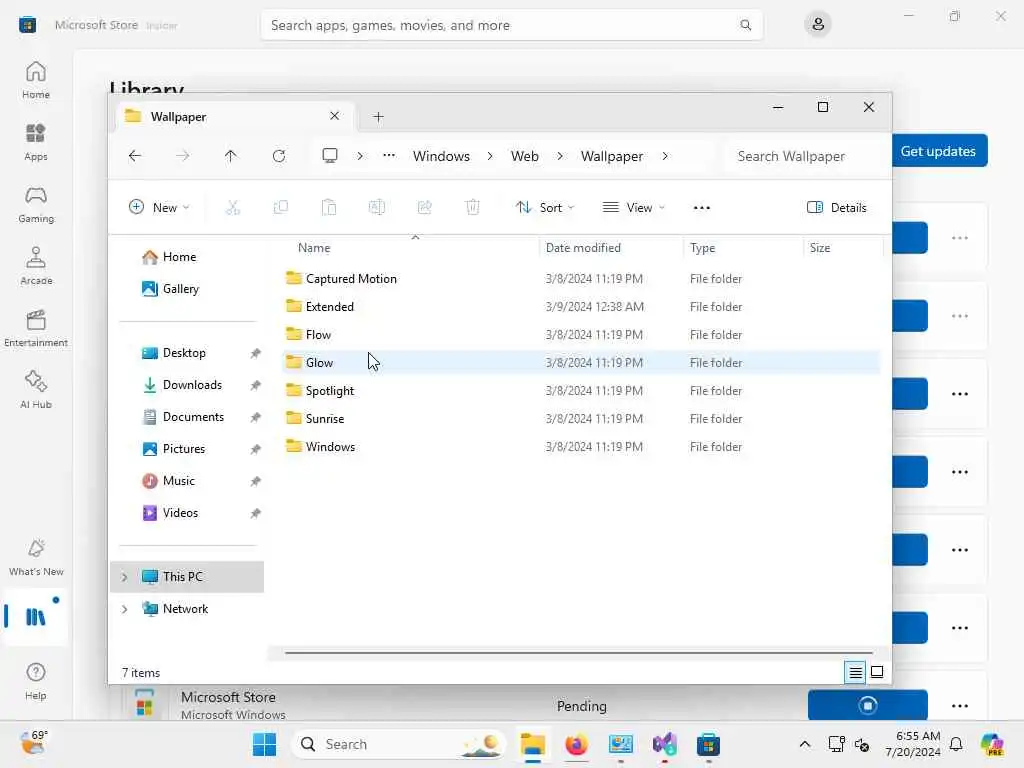
Task: Click Microsoft Store search apps field
Action: [x=511, y=25]
